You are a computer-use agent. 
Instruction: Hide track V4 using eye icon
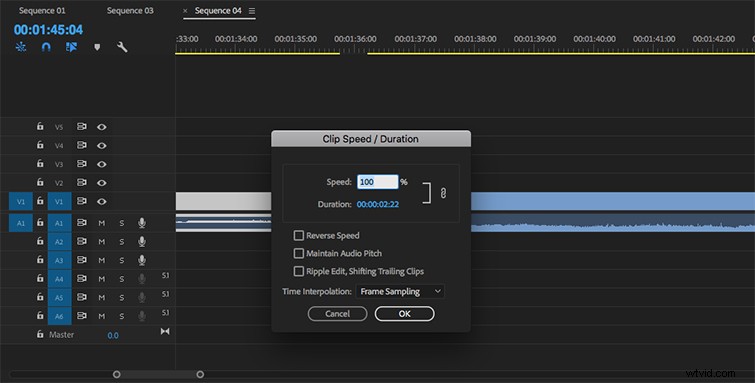101,145
